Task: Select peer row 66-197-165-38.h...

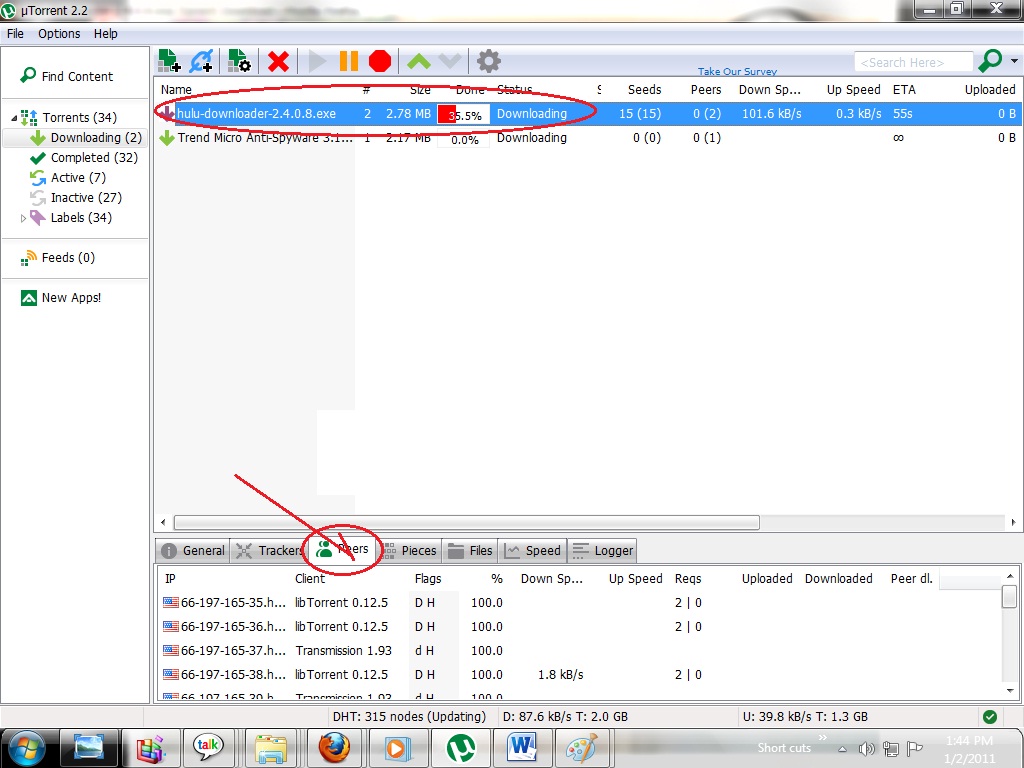Action: click(x=580, y=674)
